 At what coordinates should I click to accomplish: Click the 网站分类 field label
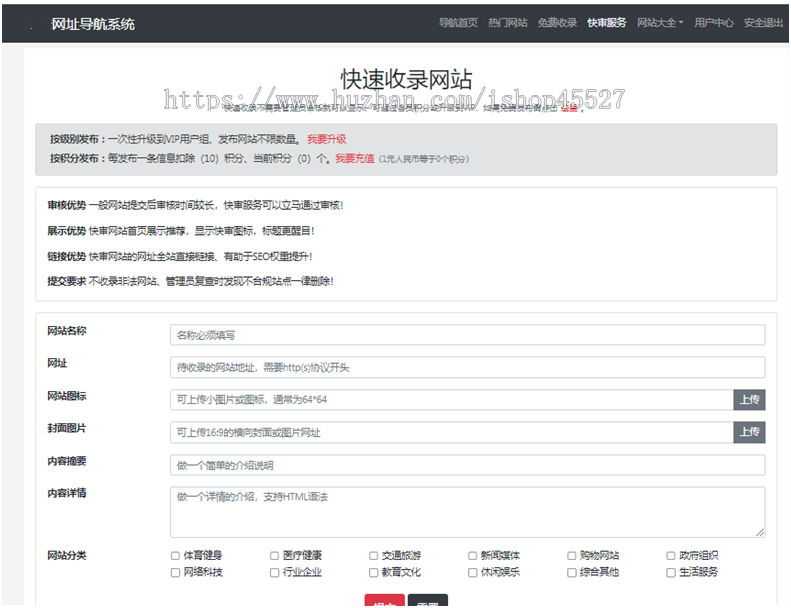(67, 556)
